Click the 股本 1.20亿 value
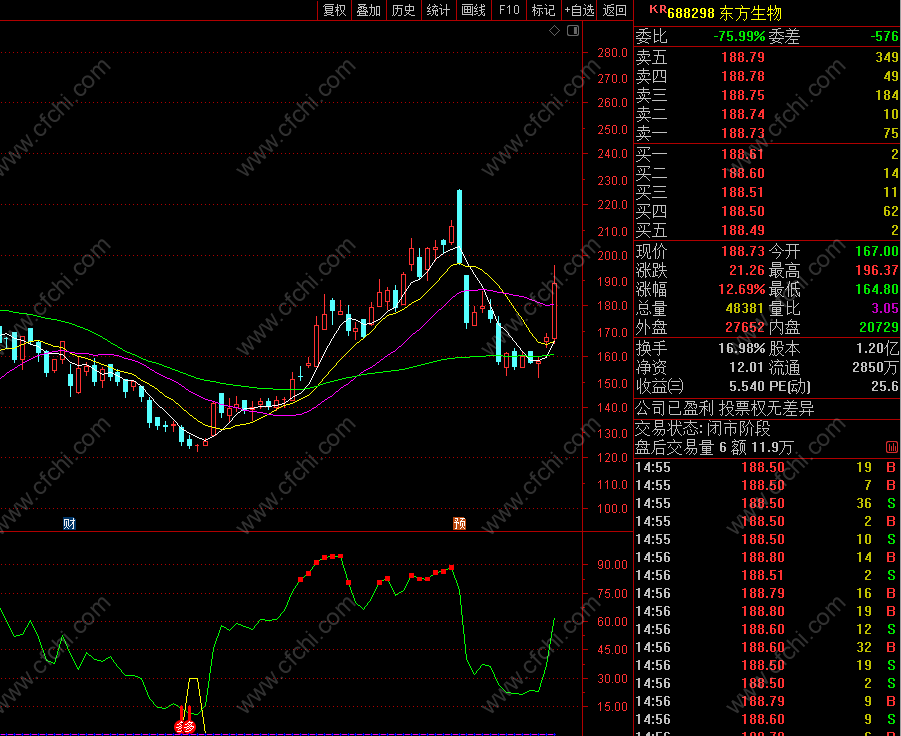Image resolution: width=901 pixels, height=736 pixels. point(877,348)
